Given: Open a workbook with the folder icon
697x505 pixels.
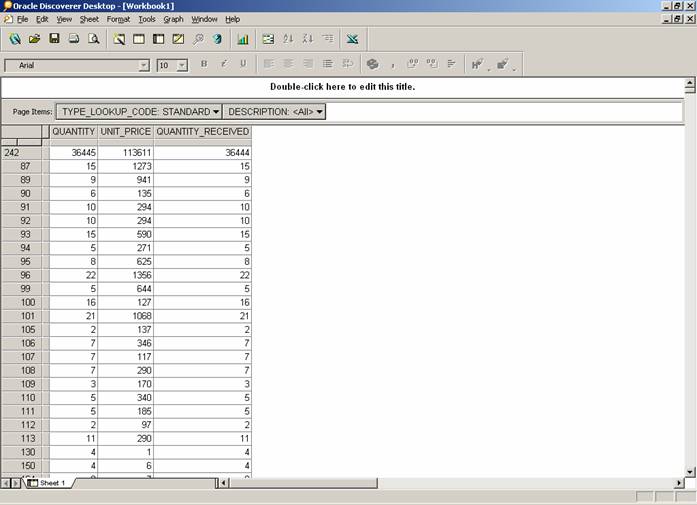Looking at the screenshot, I should [34, 40].
